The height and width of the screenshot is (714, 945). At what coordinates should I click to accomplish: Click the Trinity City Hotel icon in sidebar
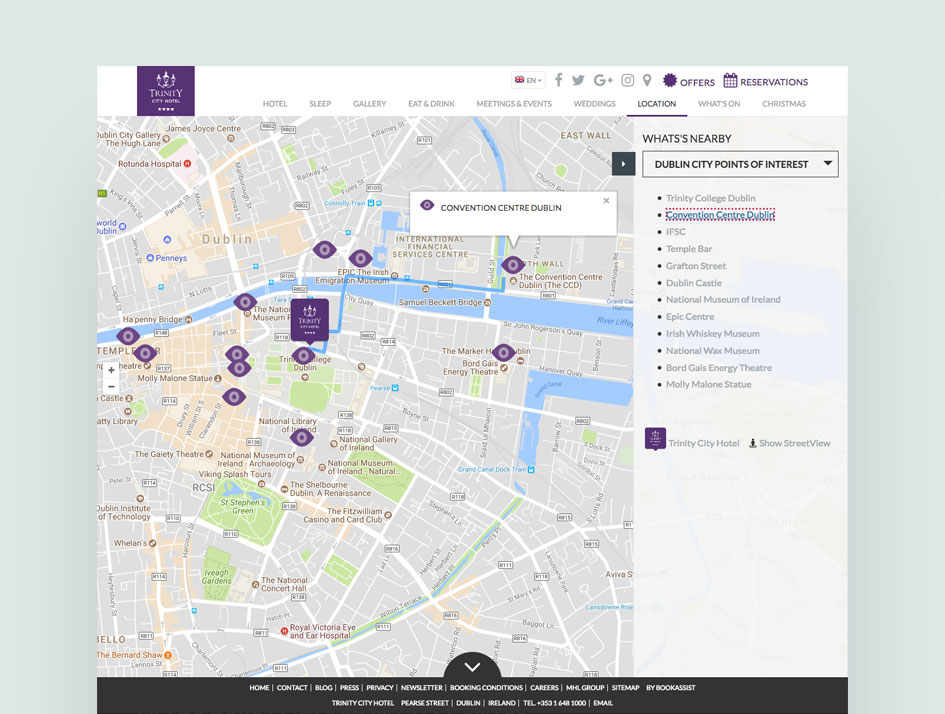coord(655,439)
